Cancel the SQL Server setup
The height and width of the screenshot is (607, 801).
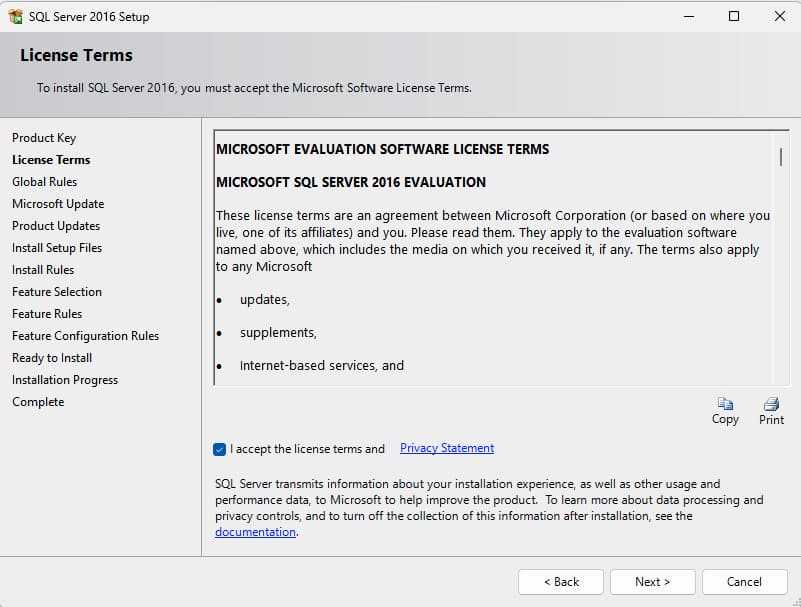pyautogui.click(x=744, y=581)
